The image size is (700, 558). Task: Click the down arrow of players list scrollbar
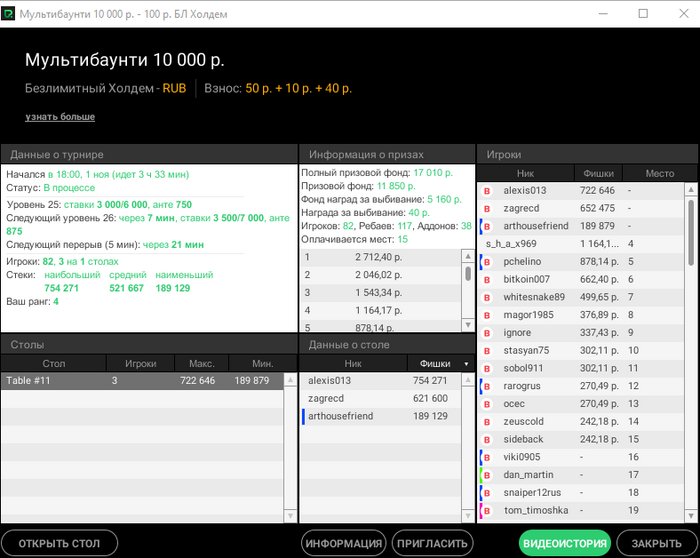click(x=691, y=516)
